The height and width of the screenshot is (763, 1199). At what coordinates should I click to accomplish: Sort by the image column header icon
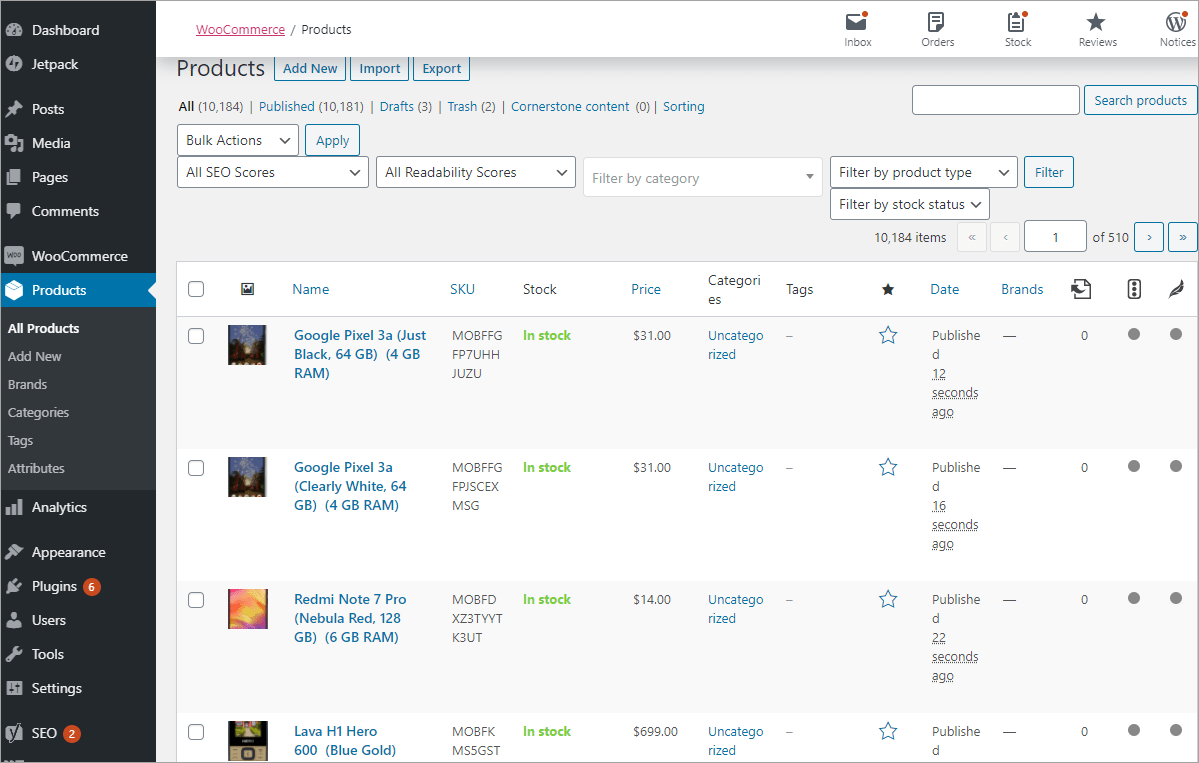[x=247, y=289]
